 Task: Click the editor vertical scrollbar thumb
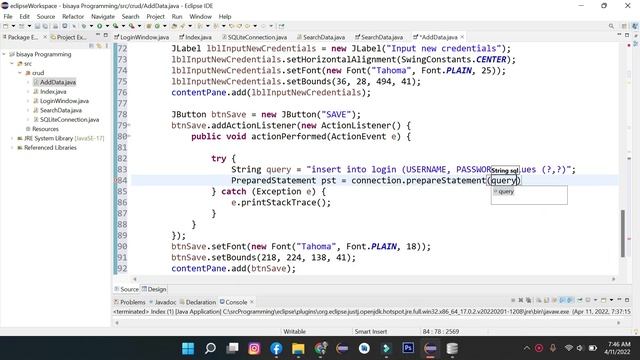tap(623, 233)
